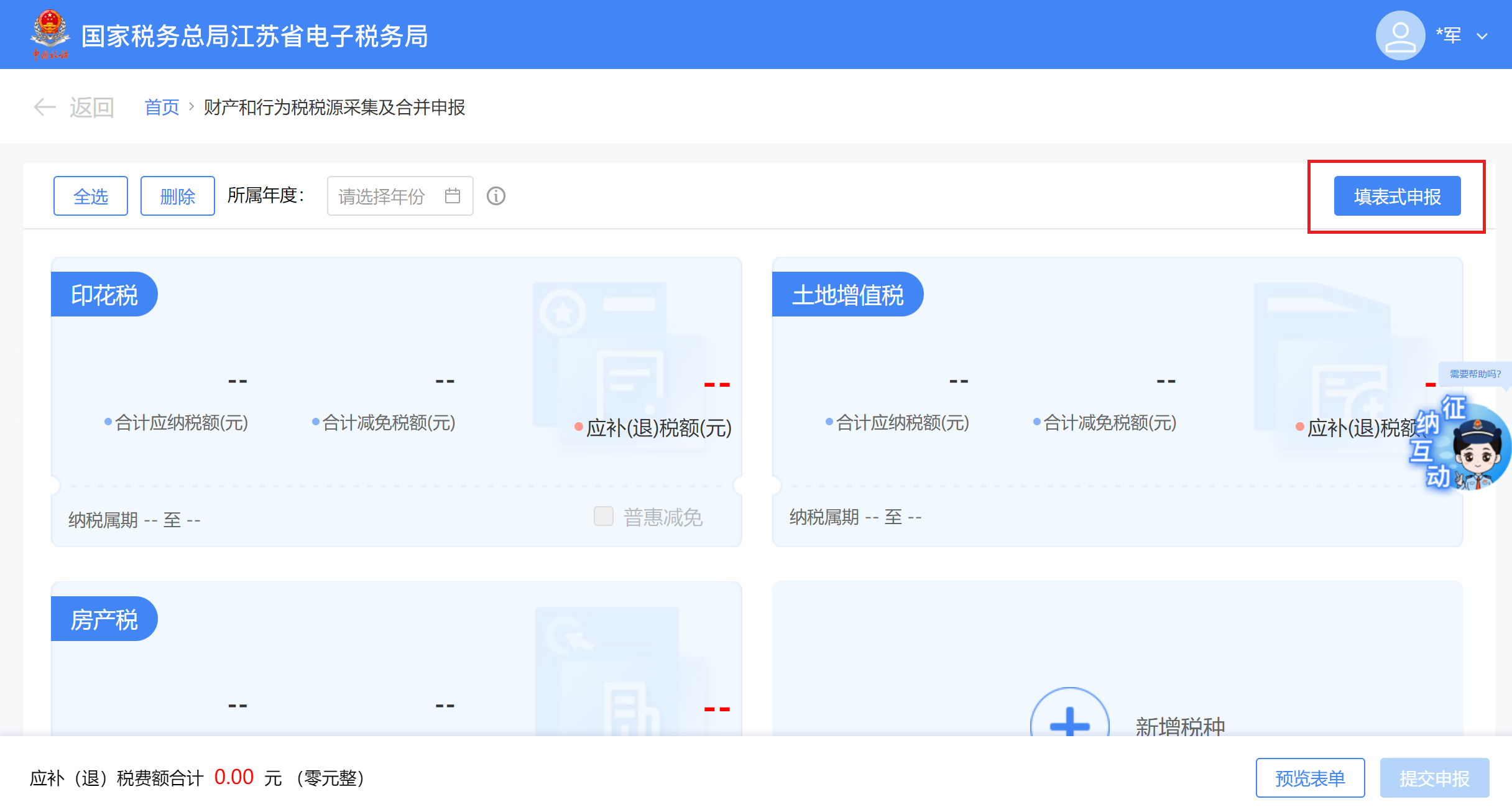The height and width of the screenshot is (812, 1512).
Task: Expand the user account dropdown arrow
Action: (1482, 36)
